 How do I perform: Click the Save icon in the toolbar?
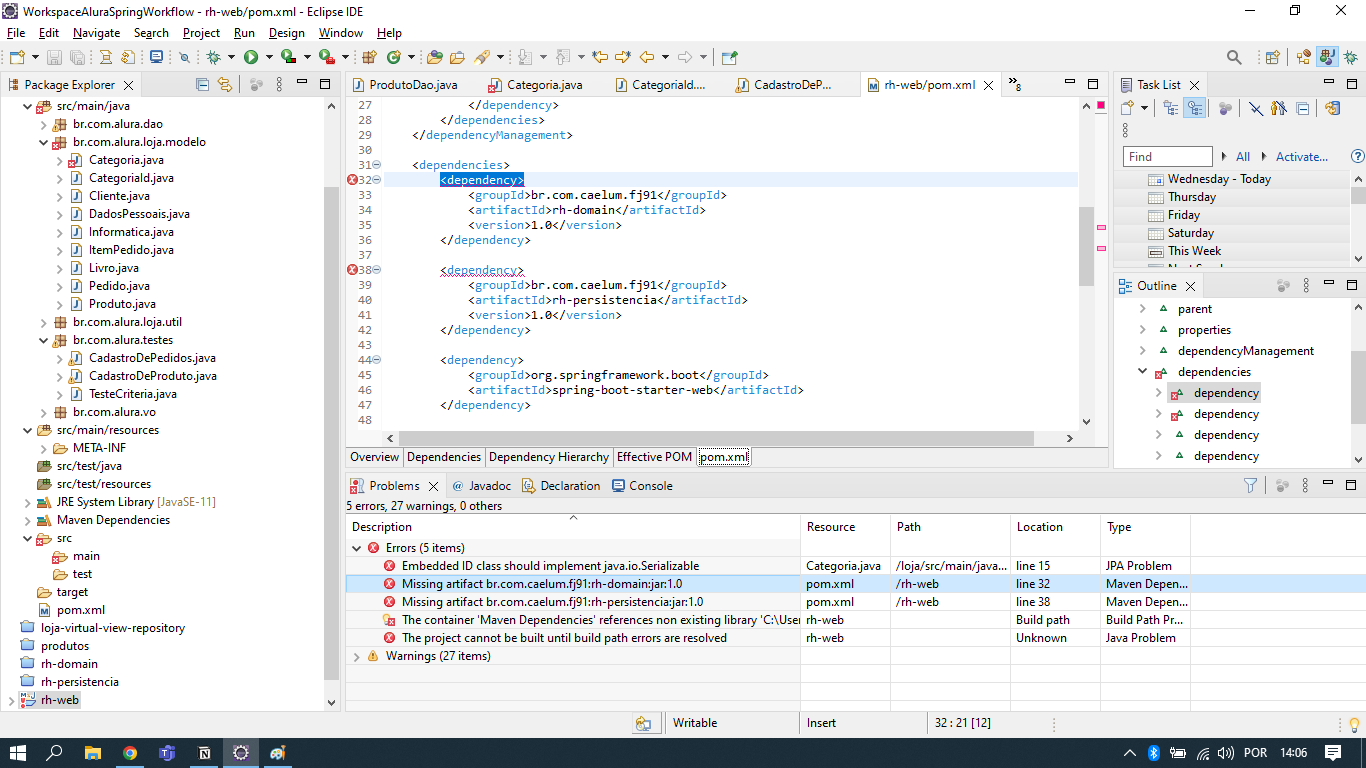pos(54,58)
